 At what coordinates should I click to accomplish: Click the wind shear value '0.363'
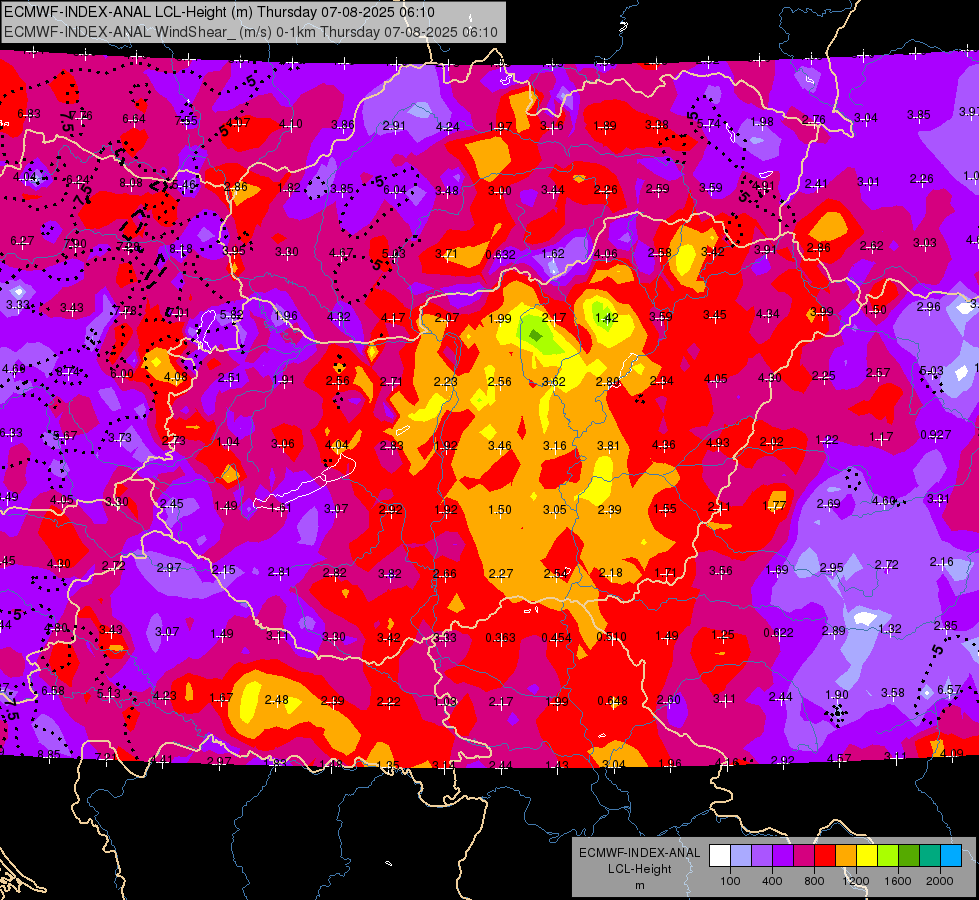501,638
